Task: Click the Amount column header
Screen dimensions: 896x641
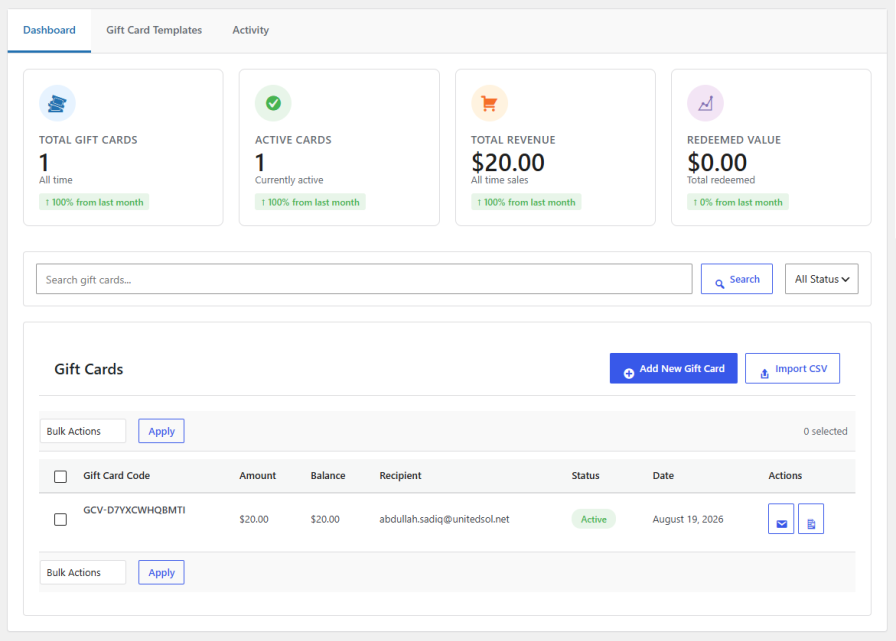Action: [258, 476]
